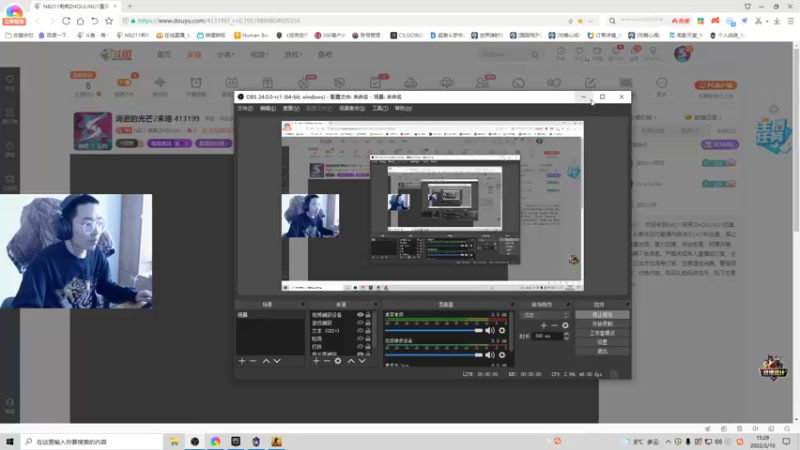Open OBS 查看 menu
This screenshot has height=450, width=800.
coord(291,108)
